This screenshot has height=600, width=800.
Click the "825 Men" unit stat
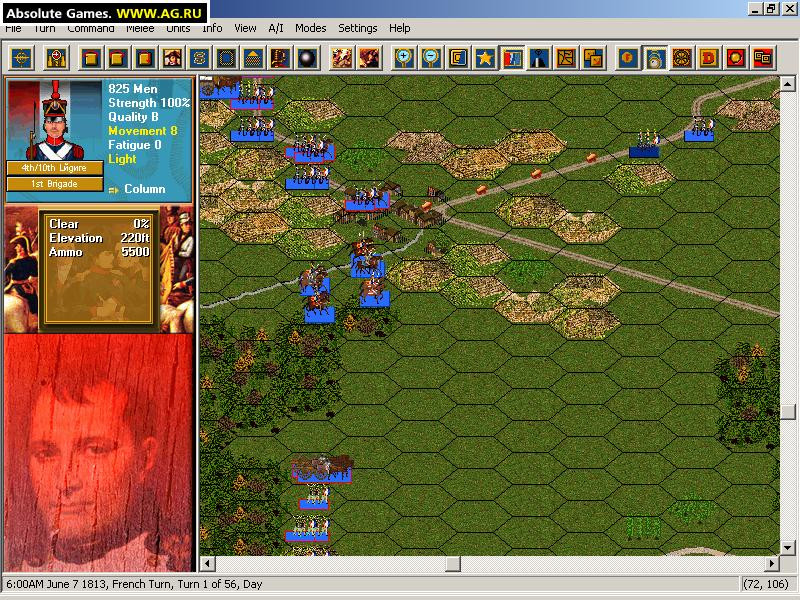(133, 89)
